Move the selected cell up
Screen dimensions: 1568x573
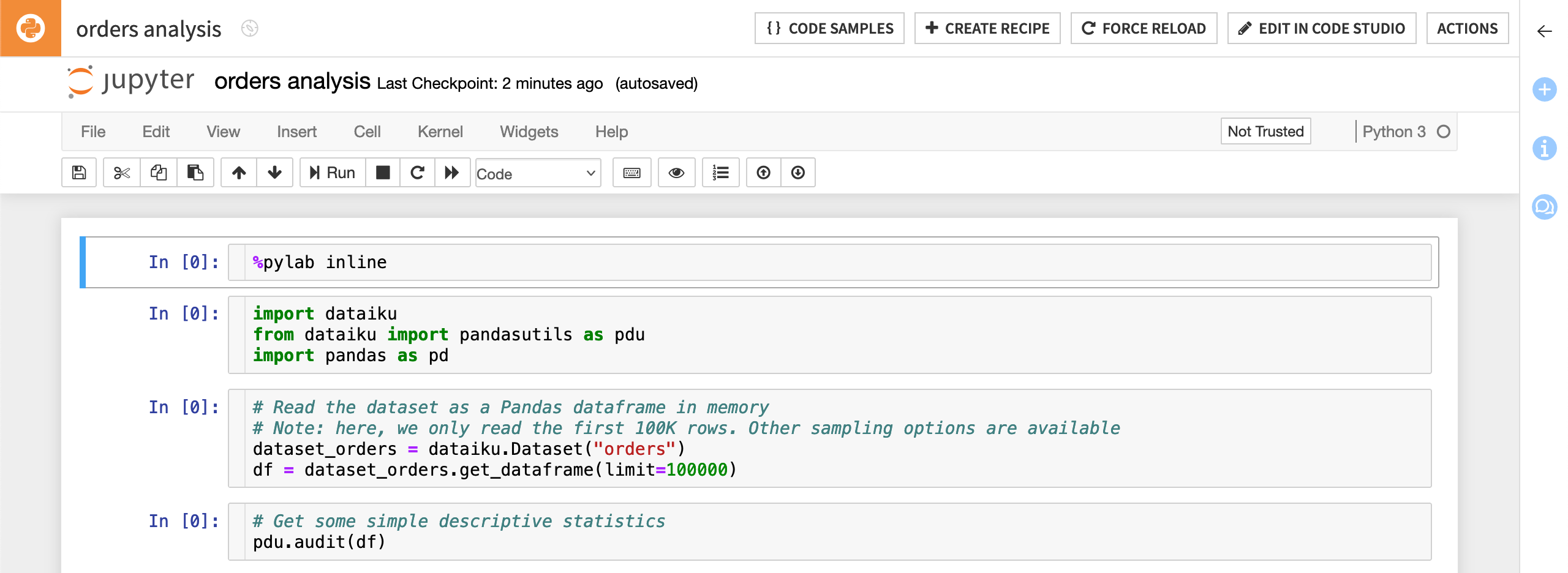tap(238, 173)
